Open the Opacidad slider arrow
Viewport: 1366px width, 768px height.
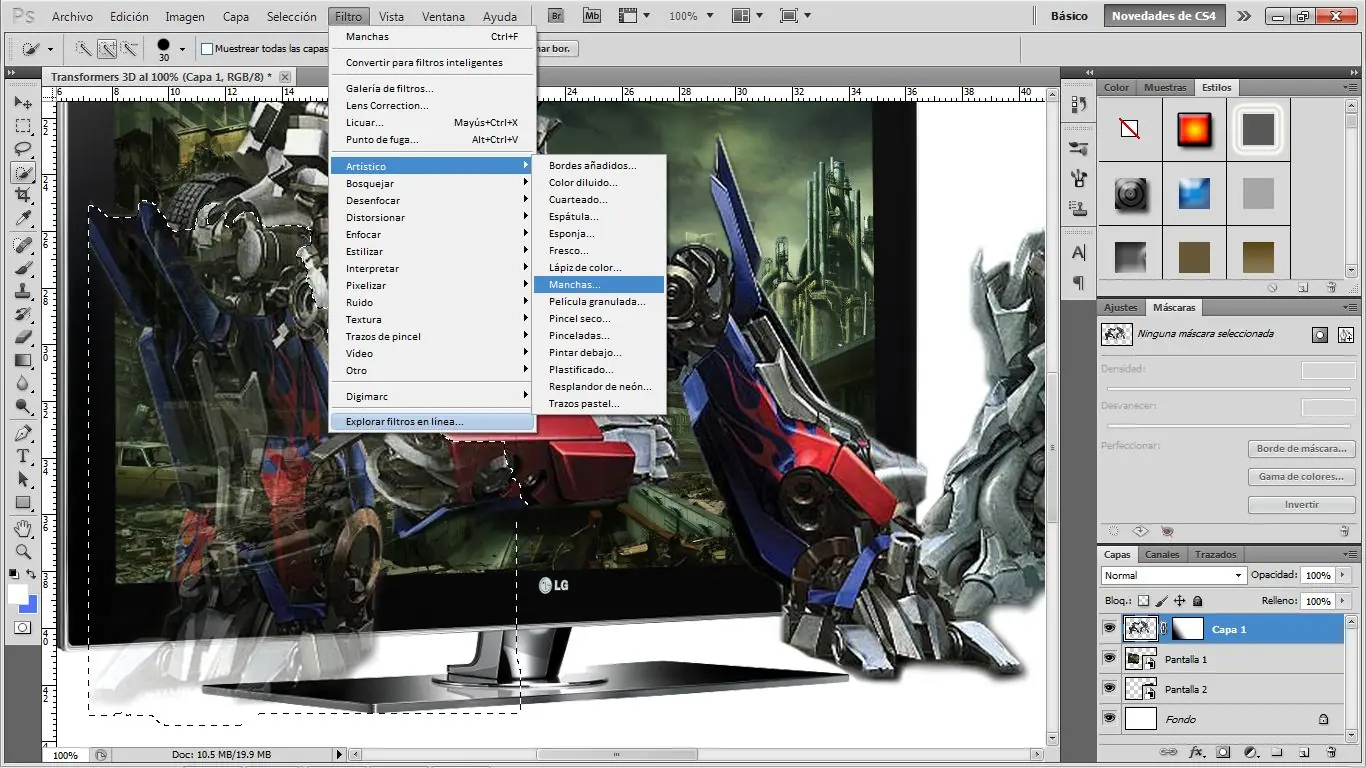point(1341,575)
